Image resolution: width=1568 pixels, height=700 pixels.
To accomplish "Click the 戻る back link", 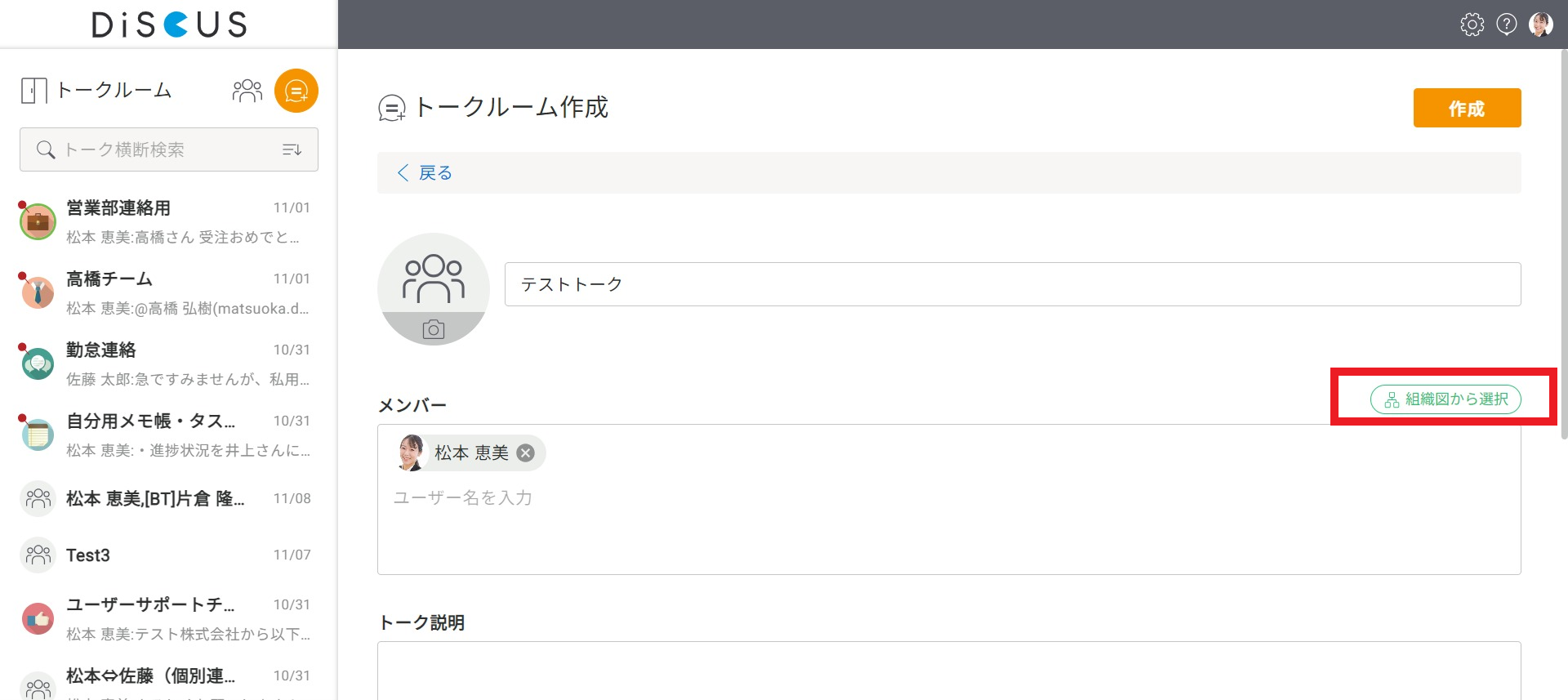I will (425, 173).
